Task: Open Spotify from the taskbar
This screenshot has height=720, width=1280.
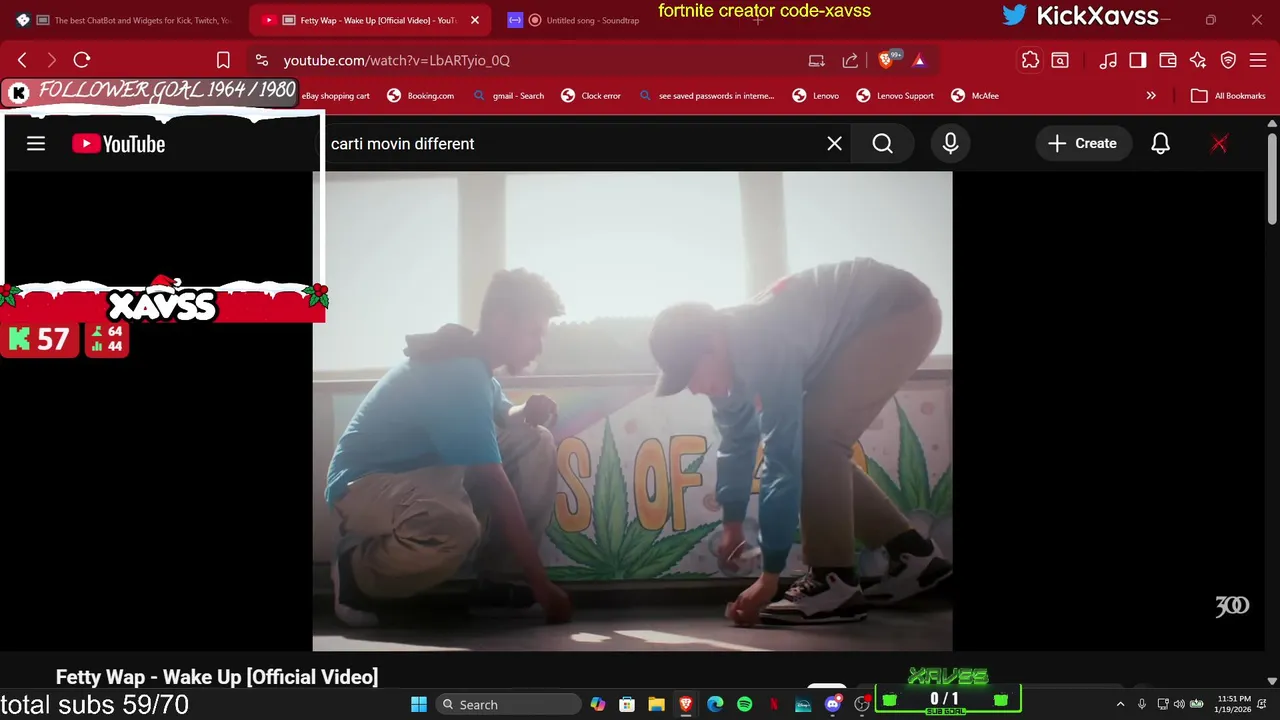Action: (x=744, y=704)
